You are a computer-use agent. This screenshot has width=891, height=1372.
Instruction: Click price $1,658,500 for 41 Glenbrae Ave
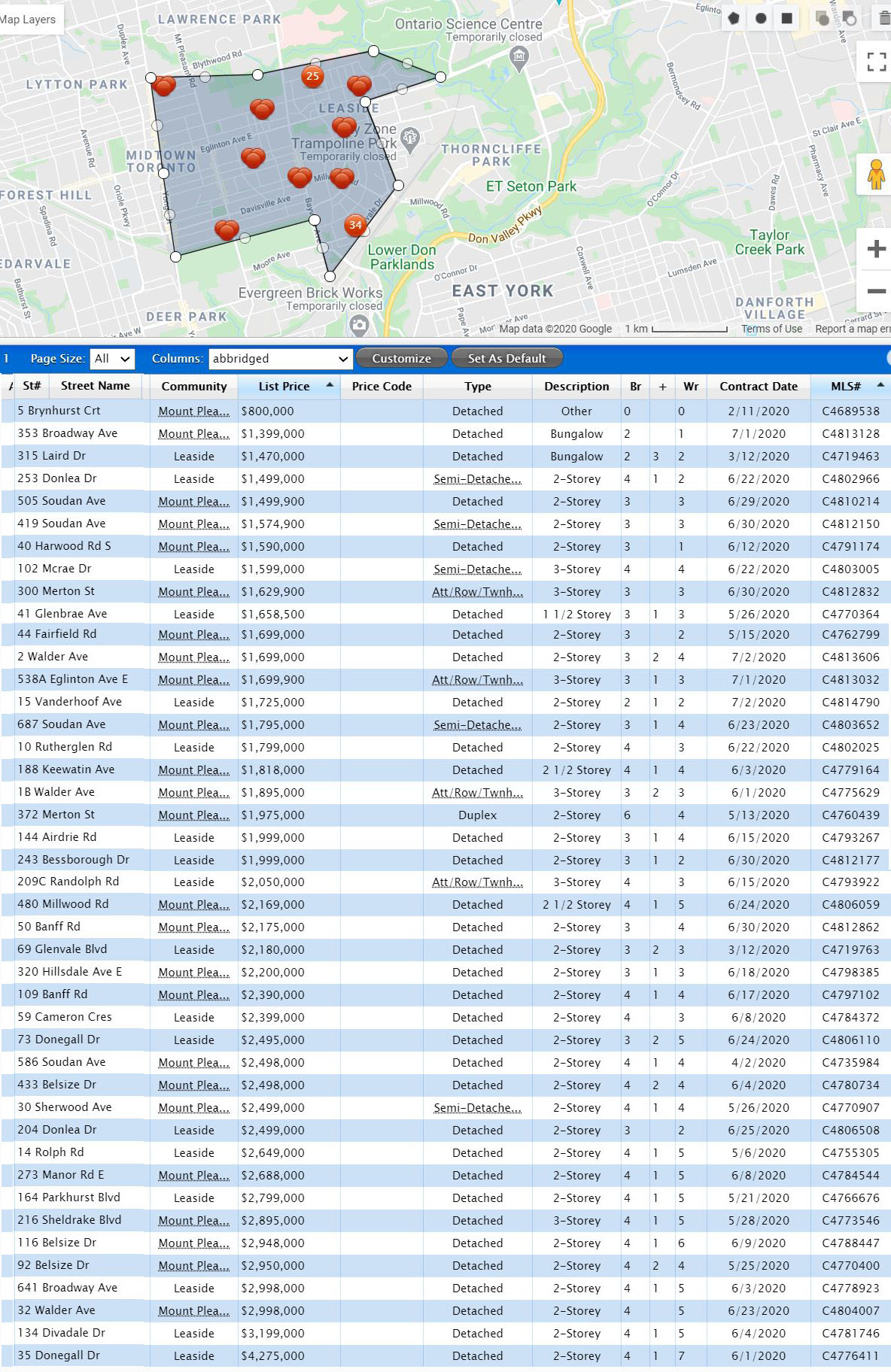point(272,615)
